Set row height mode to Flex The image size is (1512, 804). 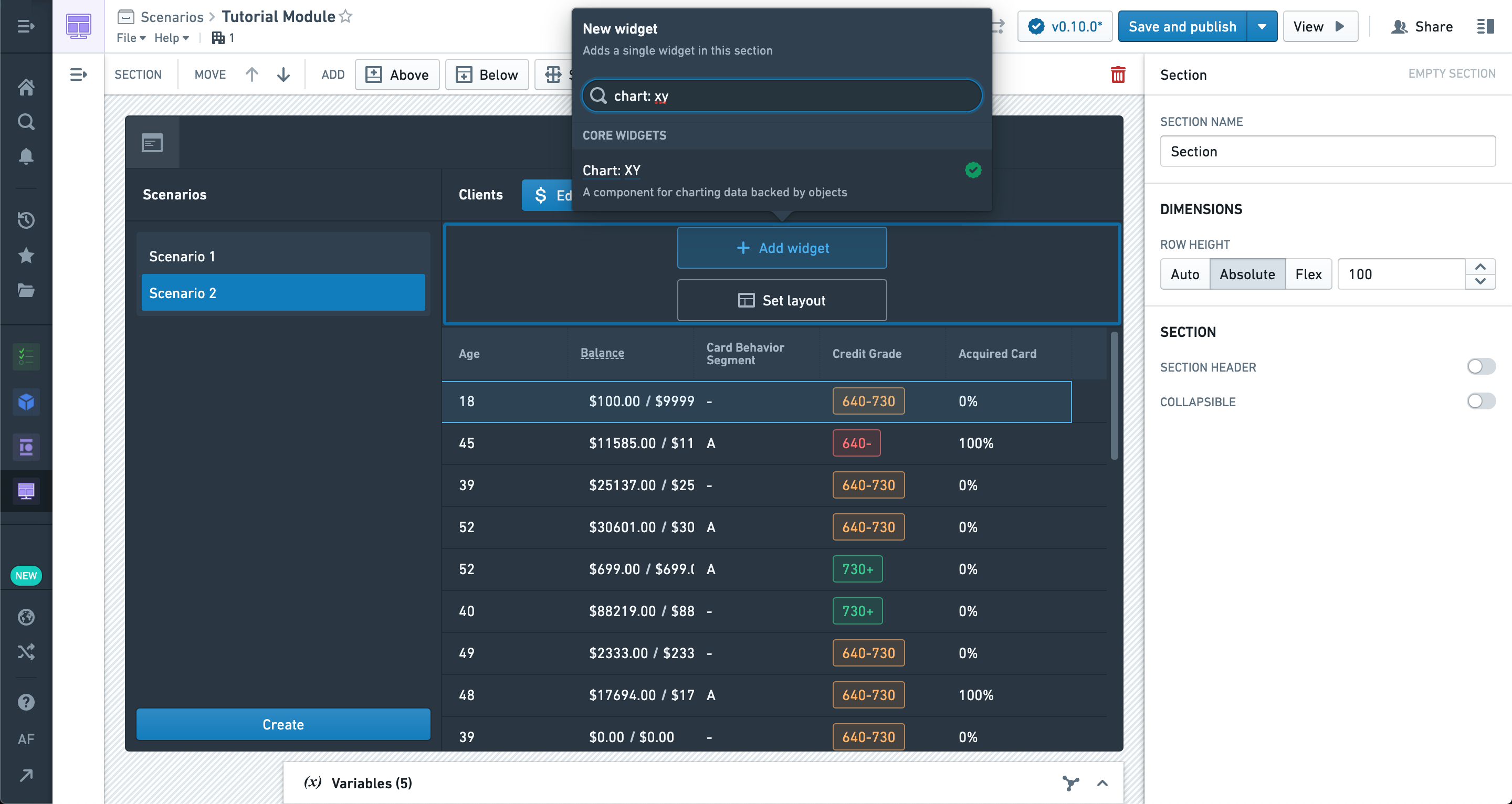pos(1308,274)
